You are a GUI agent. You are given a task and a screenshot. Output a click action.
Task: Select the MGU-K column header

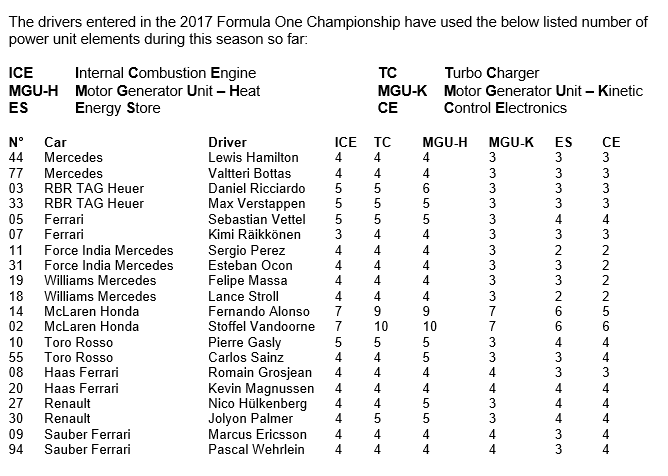(511, 142)
